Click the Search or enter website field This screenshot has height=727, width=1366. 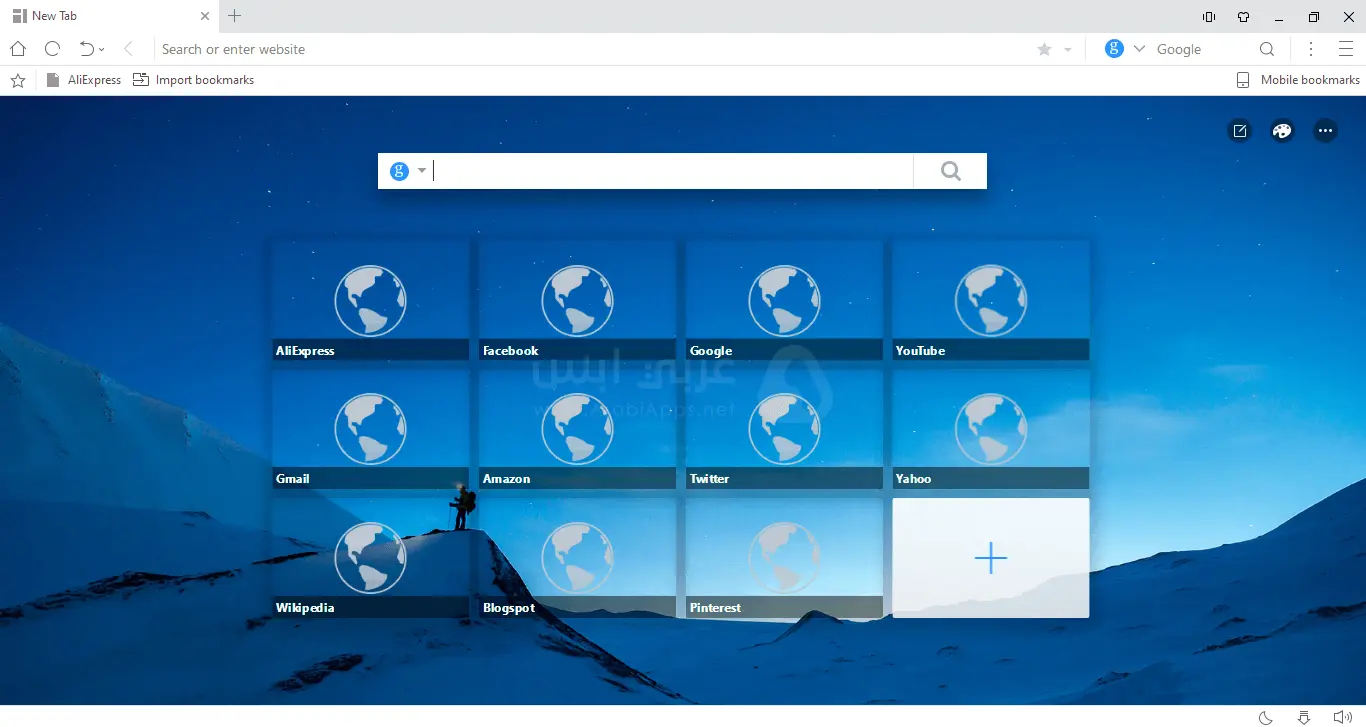[590, 49]
